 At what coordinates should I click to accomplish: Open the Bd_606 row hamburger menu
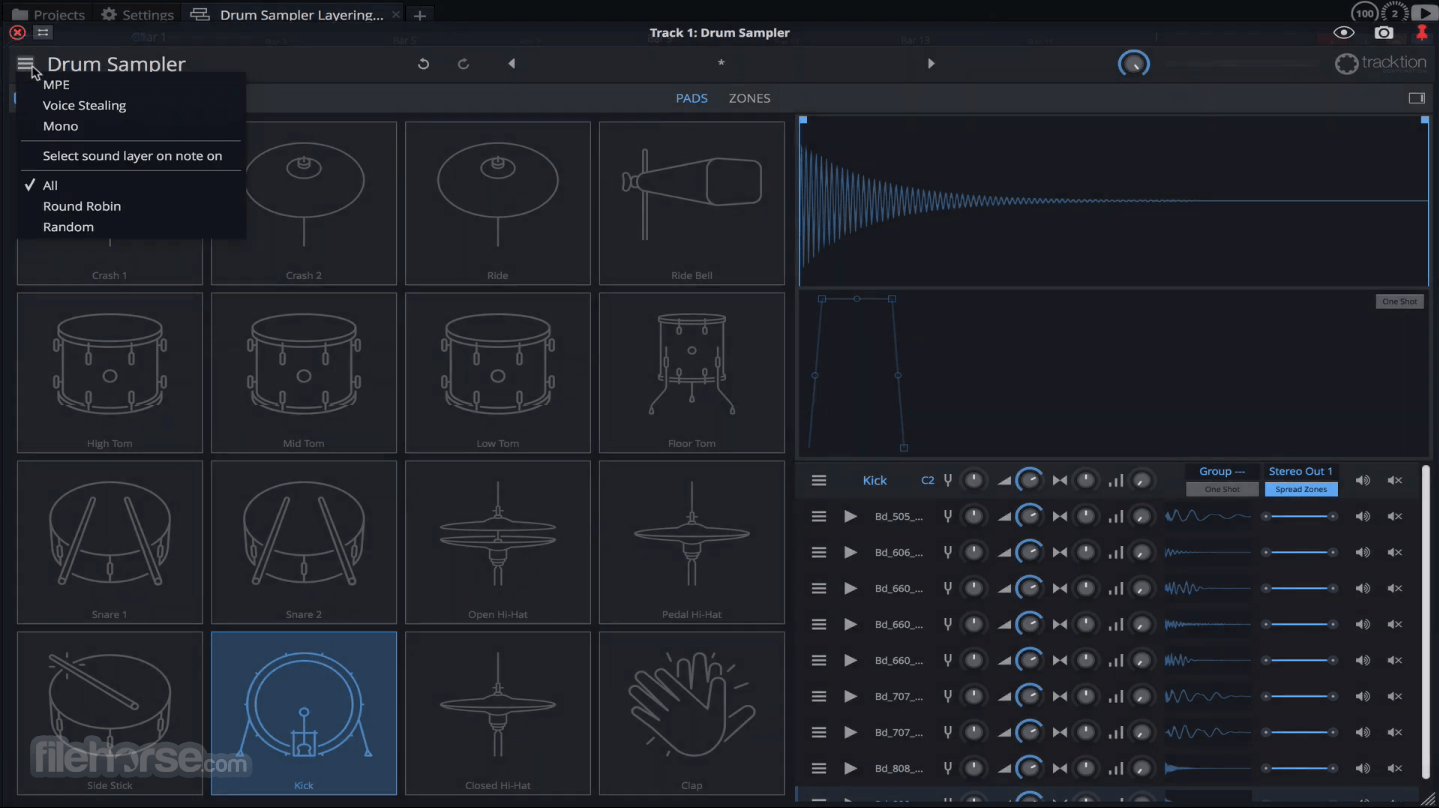tap(819, 552)
